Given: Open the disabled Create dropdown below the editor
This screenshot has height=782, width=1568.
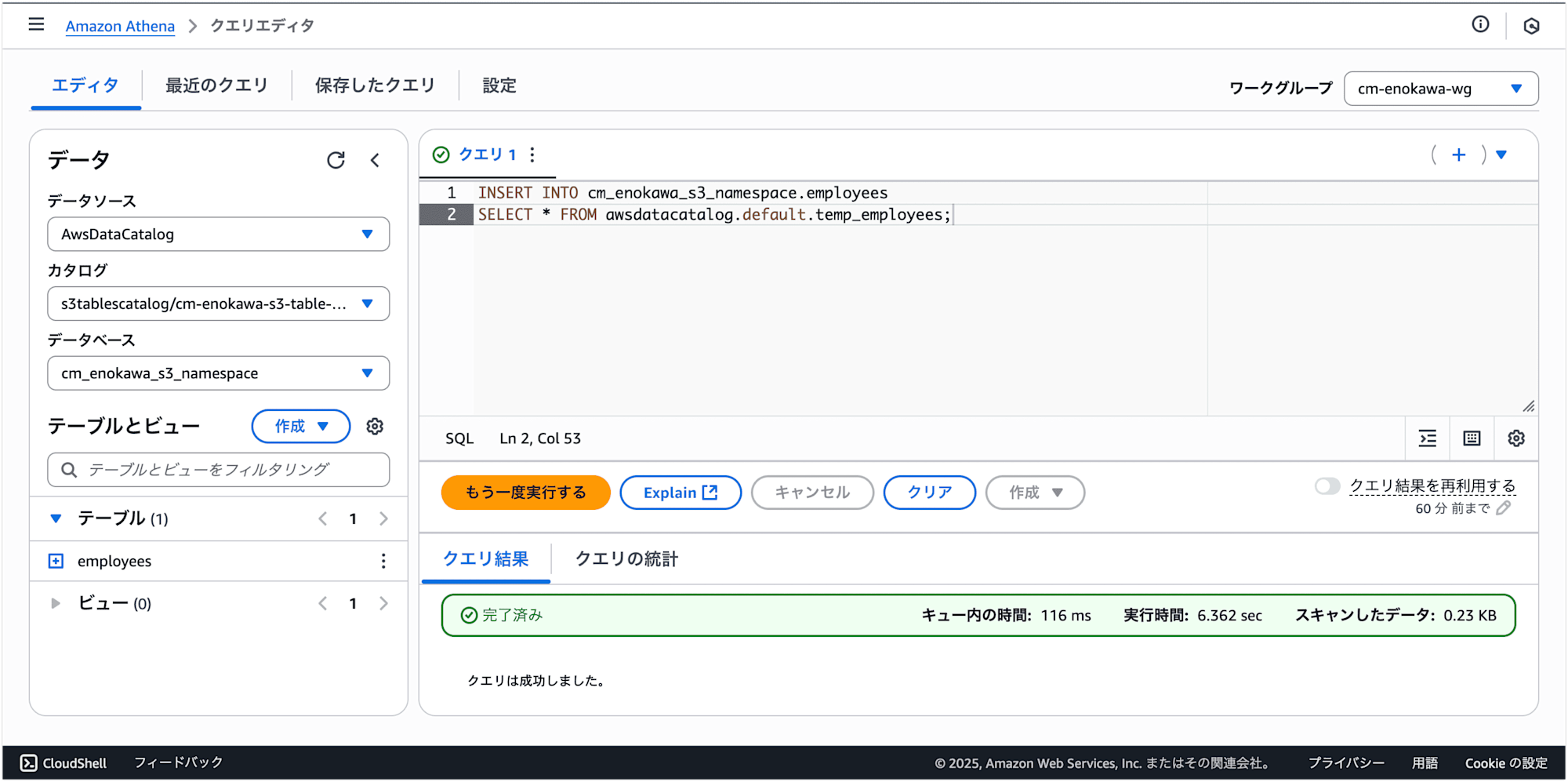Looking at the screenshot, I should point(1035,493).
